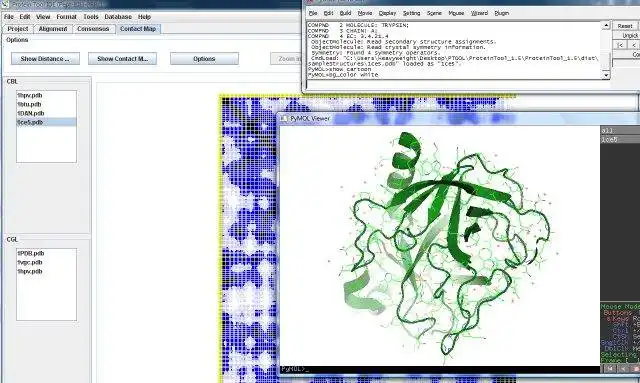Click the PyMOL Viewer title bar
The image size is (640, 383).
coord(459,118)
